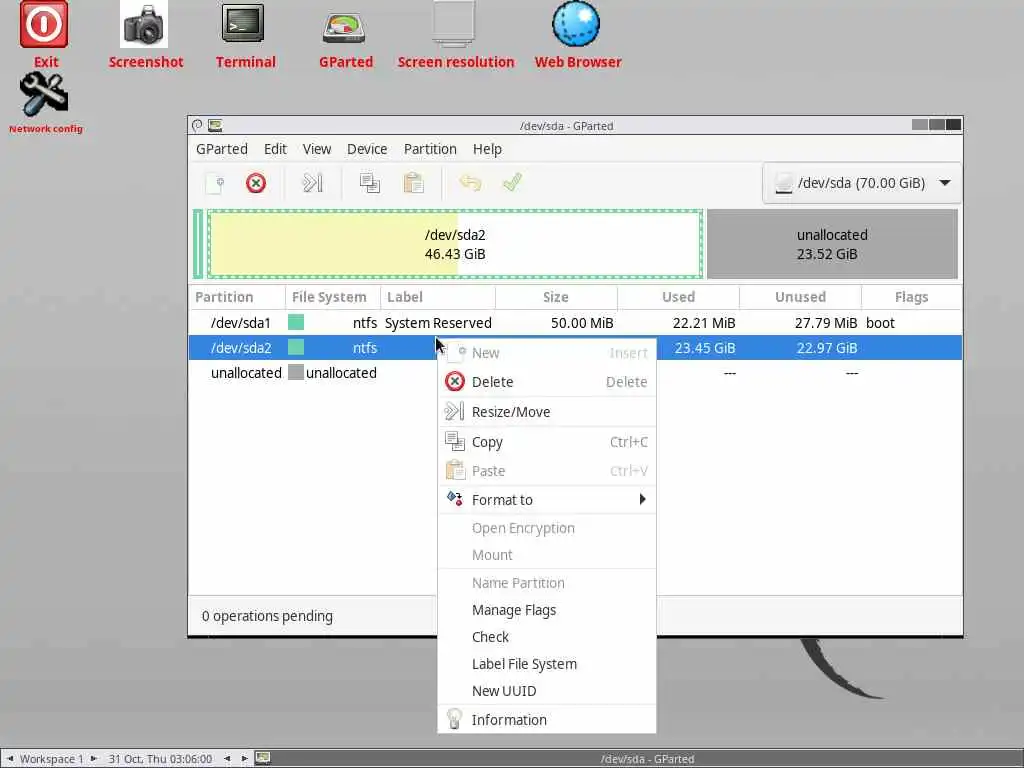Click the Paste partition toolbar icon

click(x=413, y=183)
